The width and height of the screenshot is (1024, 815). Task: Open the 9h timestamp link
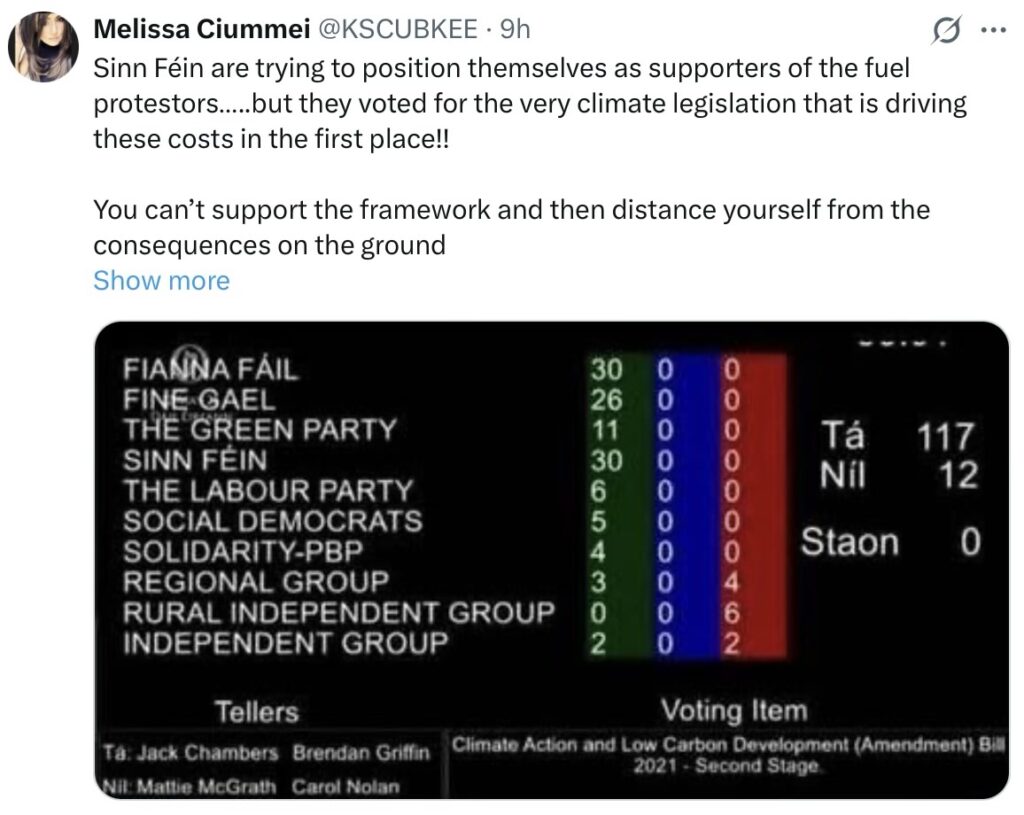tap(514, 30)
